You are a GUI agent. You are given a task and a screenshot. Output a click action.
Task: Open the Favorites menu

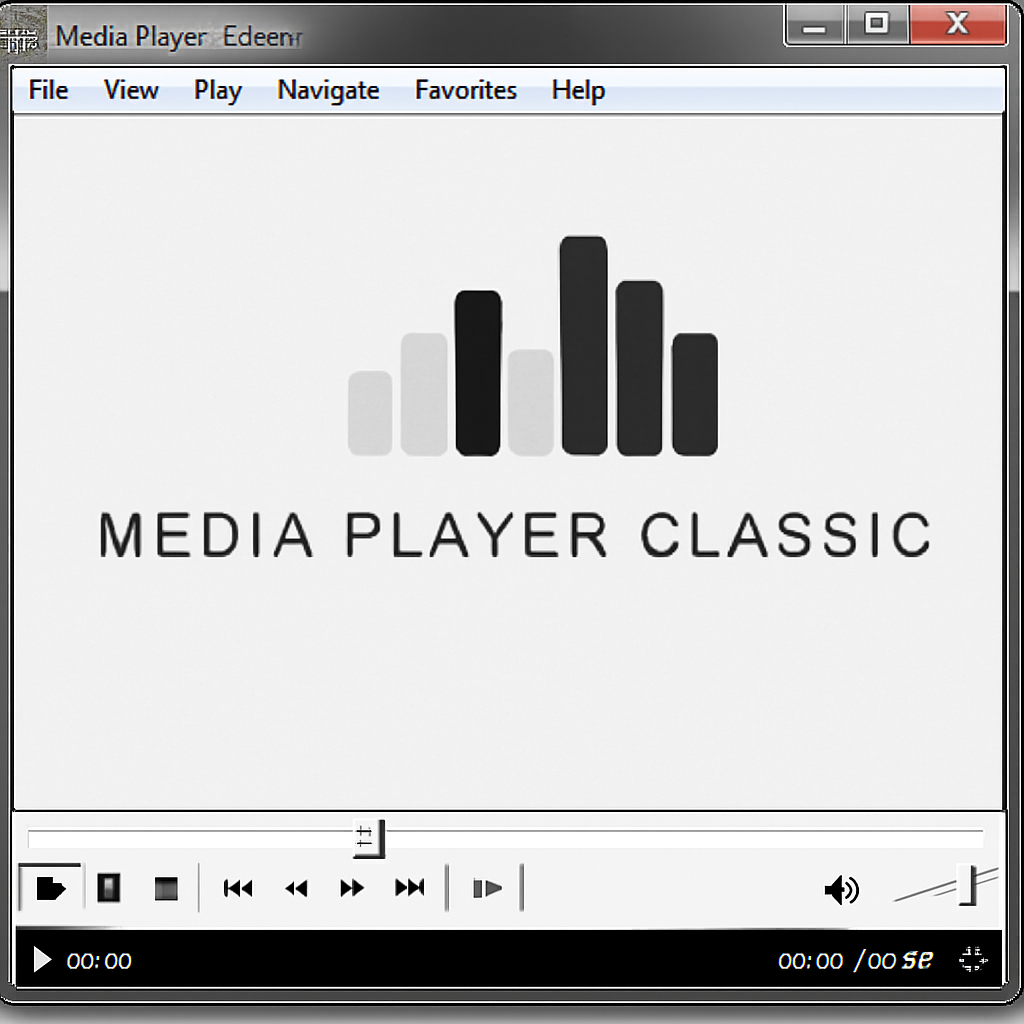coord(465,90)
